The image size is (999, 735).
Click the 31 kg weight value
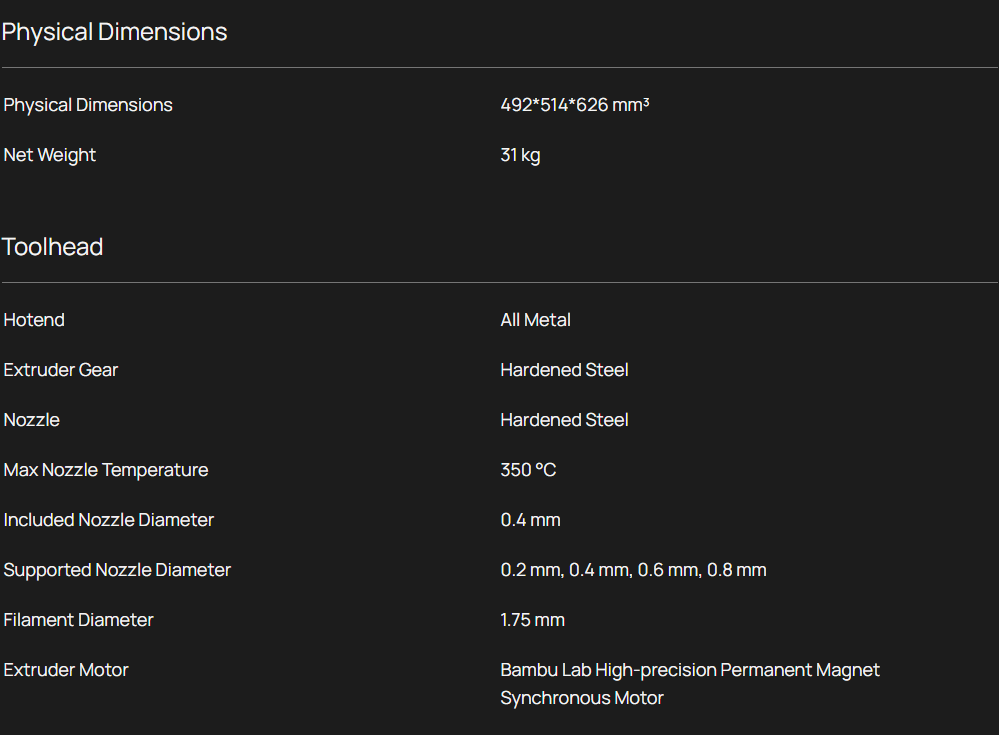coord(520,155)
